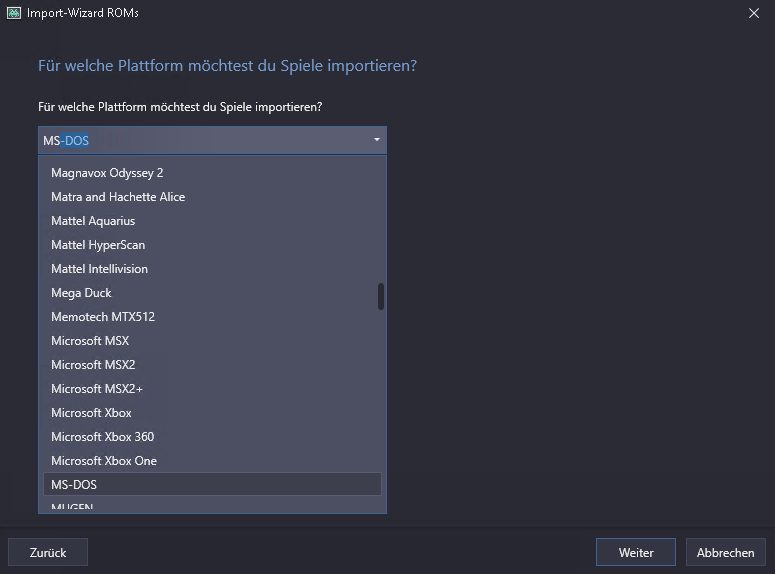775x574 pixels.
Task: Collapse the platform dropdown using its arrow
Action: [376, 140]
